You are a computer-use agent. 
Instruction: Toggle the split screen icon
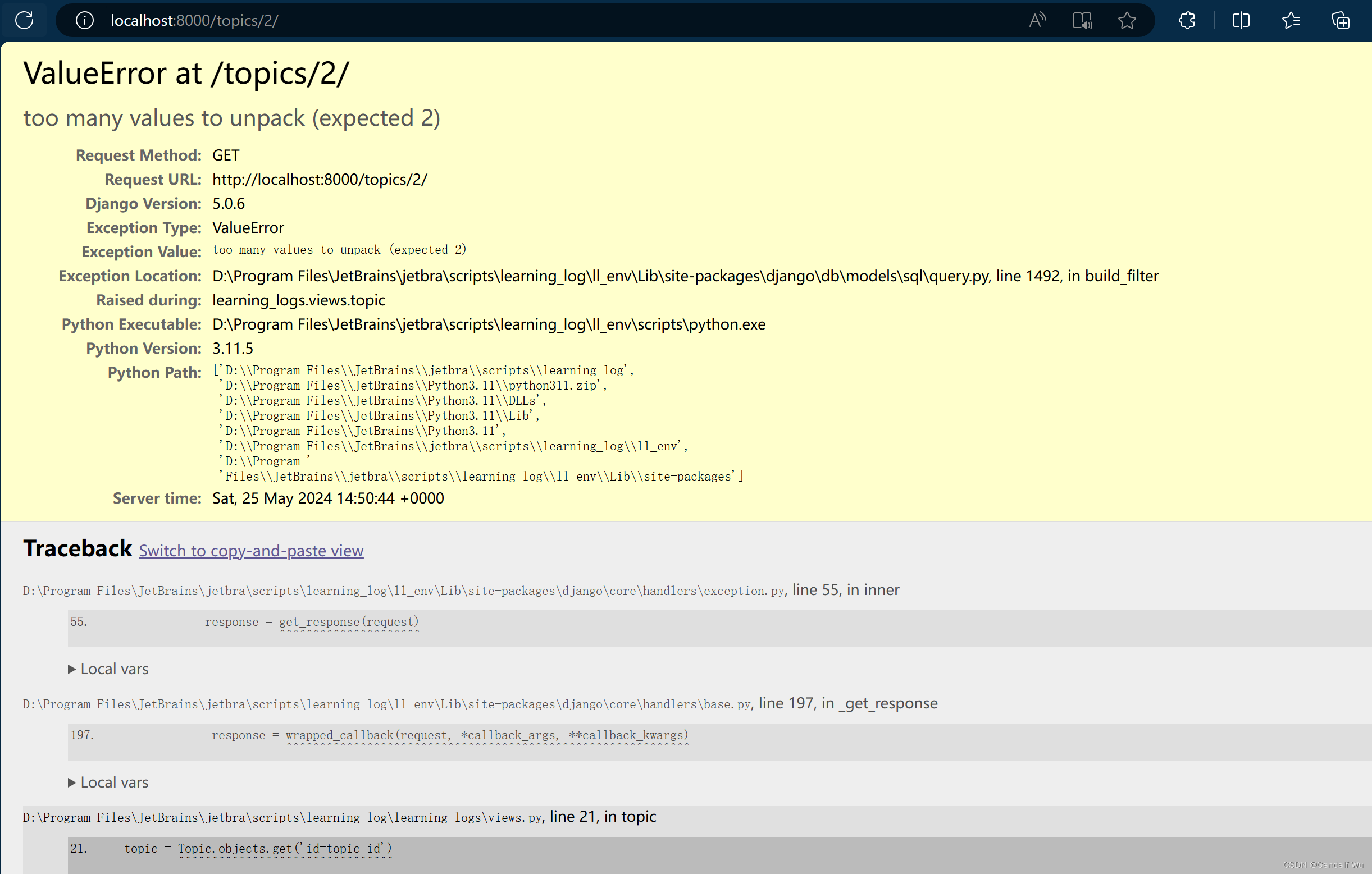pyautogui.click(x=1241, y=21)
